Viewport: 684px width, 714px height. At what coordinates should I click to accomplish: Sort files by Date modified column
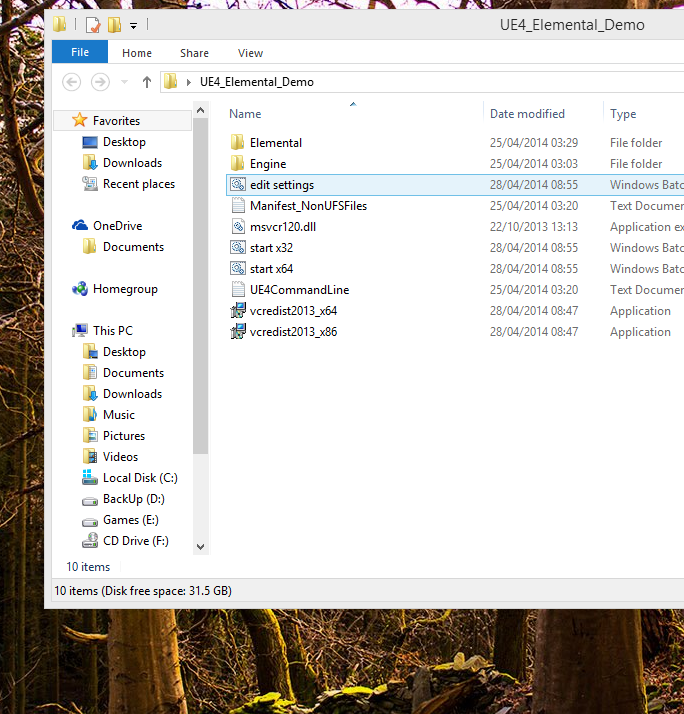tap(527, 114)
